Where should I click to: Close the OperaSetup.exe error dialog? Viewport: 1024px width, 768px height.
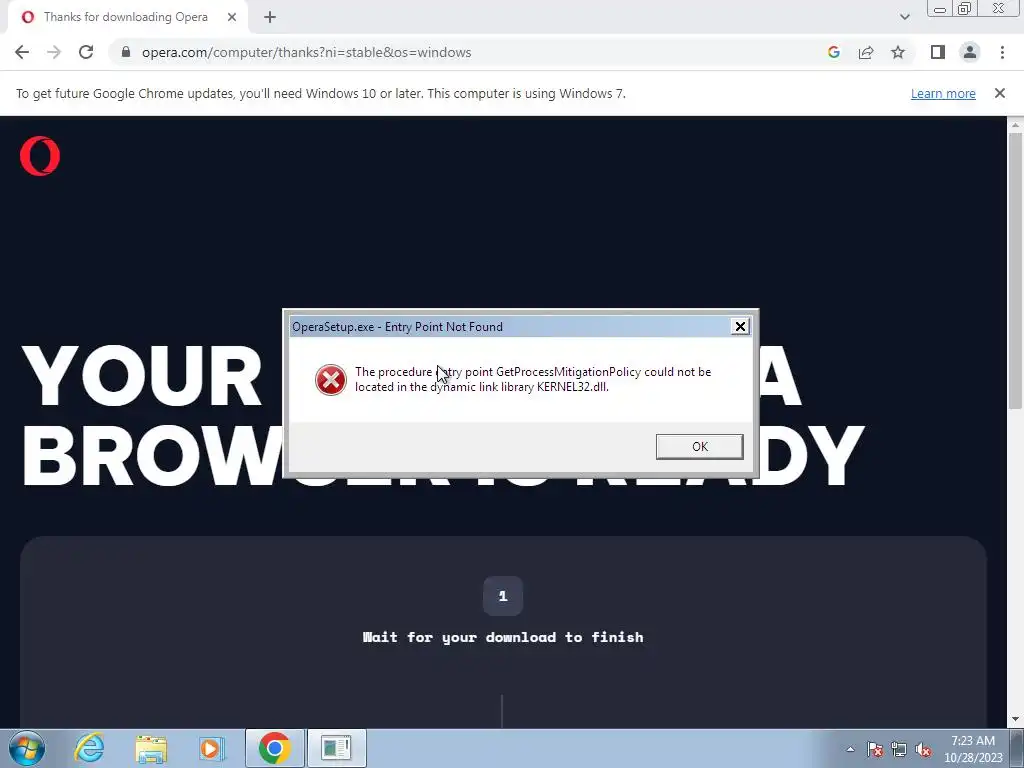click(740, 327)
